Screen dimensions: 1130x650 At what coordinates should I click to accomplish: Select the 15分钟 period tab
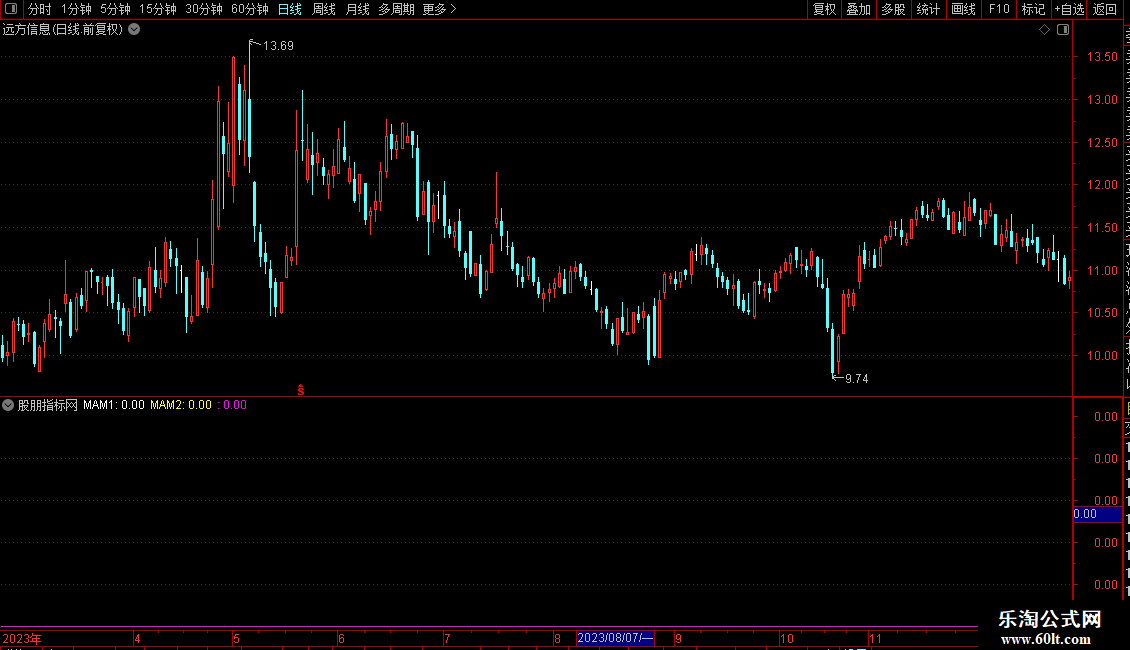(158, 9)
